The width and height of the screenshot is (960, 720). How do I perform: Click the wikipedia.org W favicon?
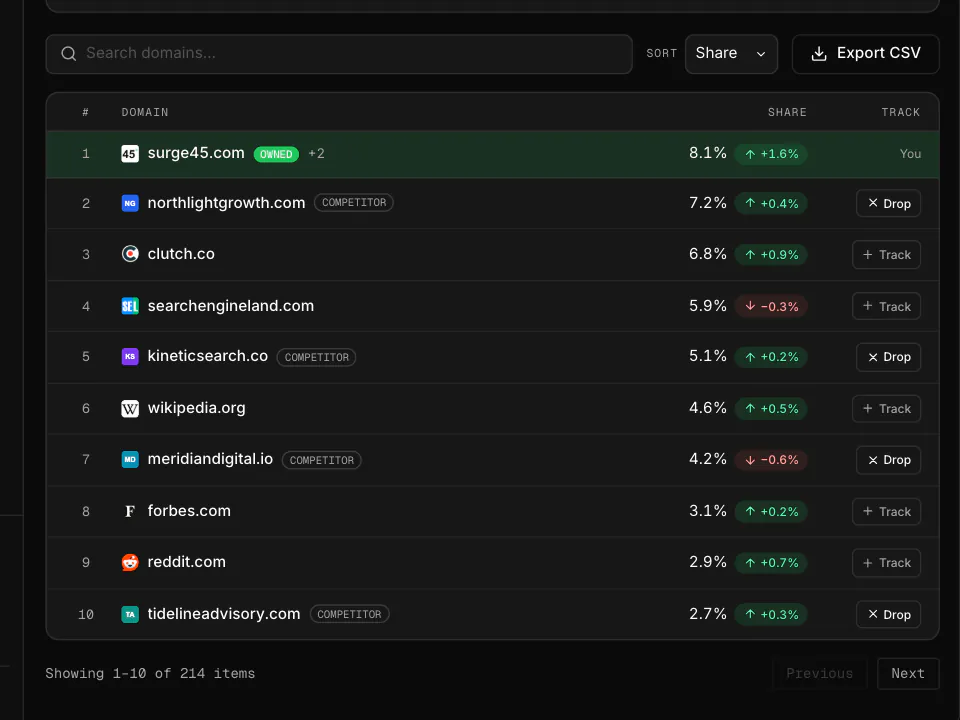click(130, 408)
